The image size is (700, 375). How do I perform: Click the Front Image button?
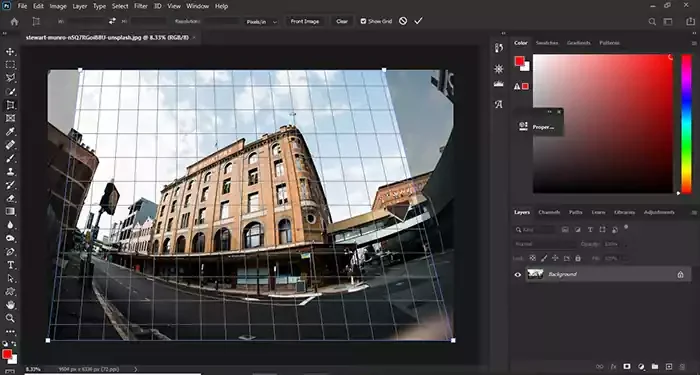tap(305, 21)
